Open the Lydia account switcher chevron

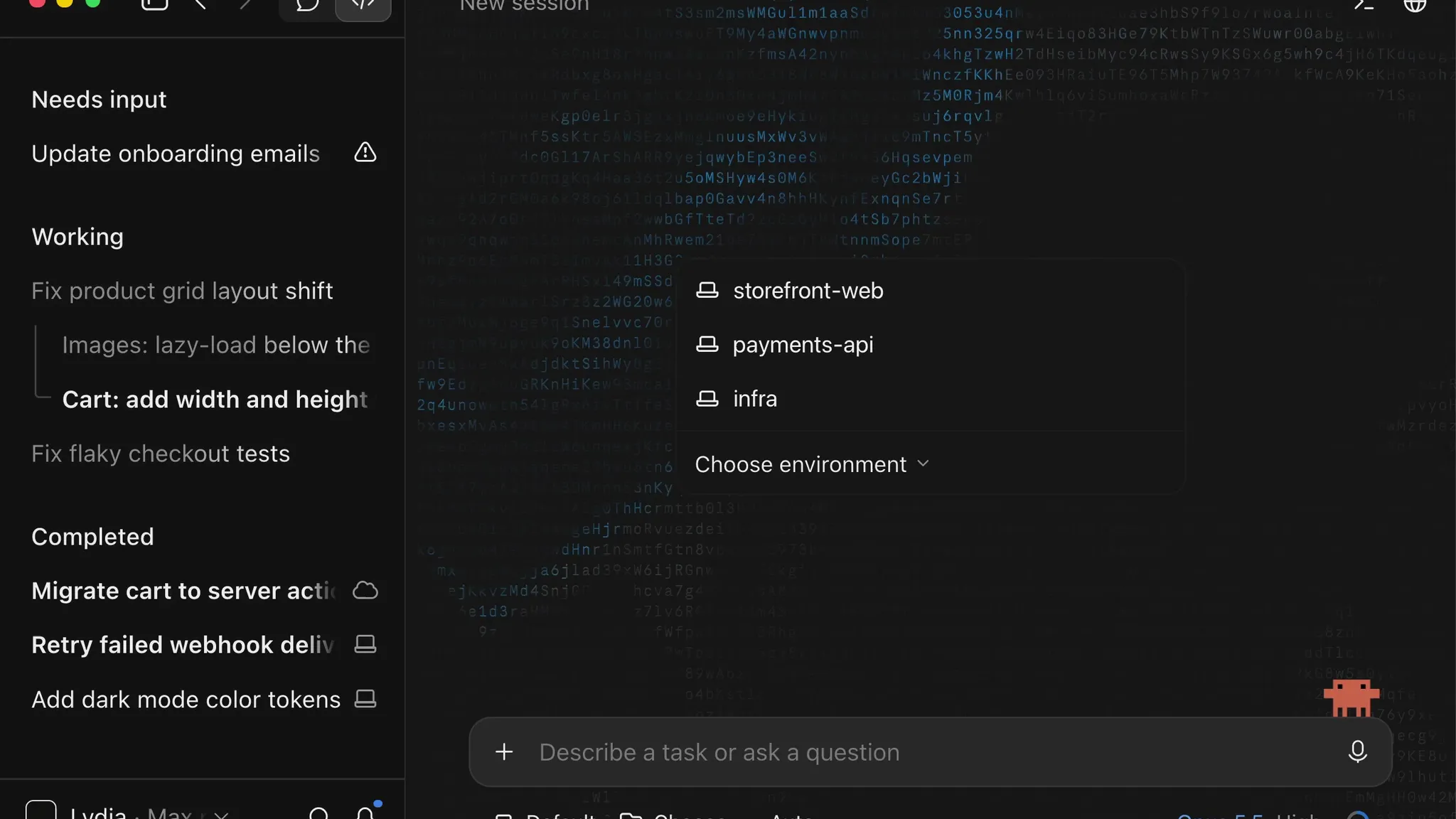pyautogui.click(x=221, y=814)
